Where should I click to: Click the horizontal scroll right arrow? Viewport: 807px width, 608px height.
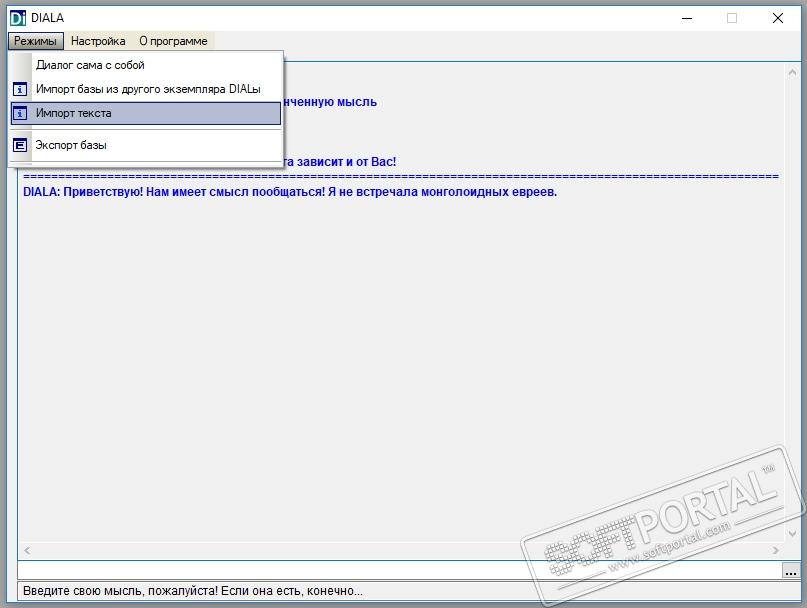pyautogui.click(x=776, y=550)
